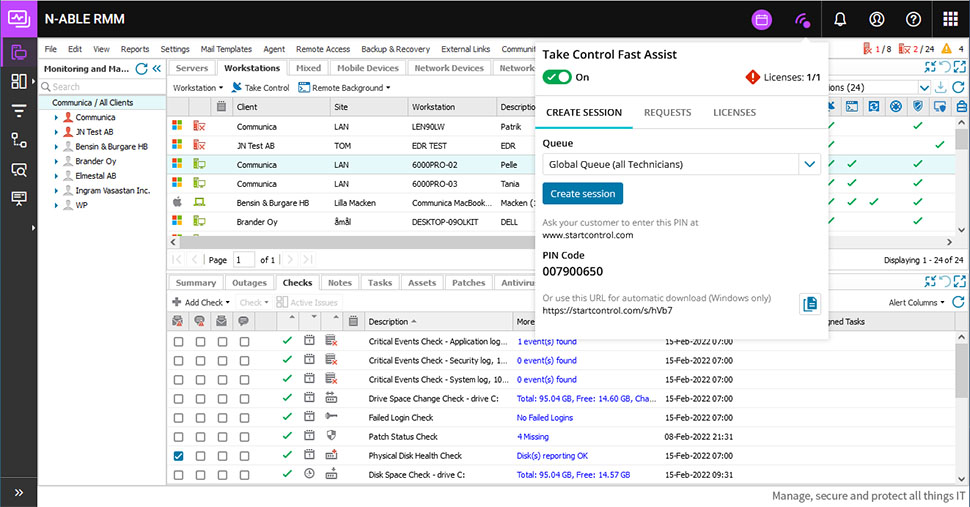Viewport: 970px width, 507px height.
Task: Open the app switcher grid icon
Action: tap(950, 19)
